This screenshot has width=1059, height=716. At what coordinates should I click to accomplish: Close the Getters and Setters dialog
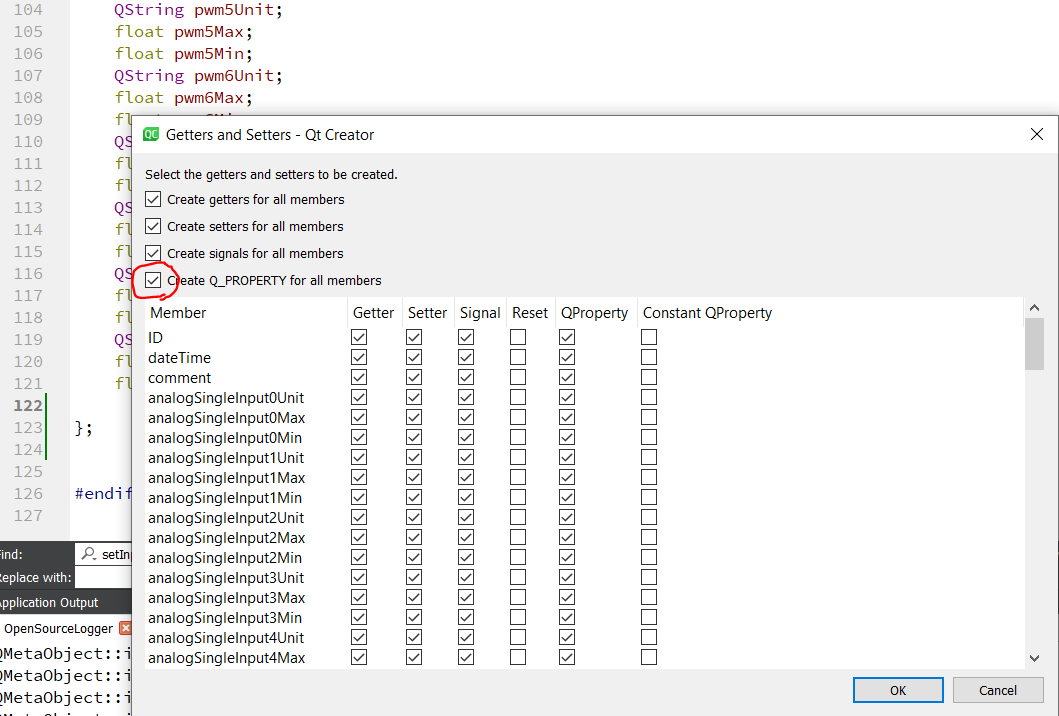pyautogui.click(x=1037, y=134)
